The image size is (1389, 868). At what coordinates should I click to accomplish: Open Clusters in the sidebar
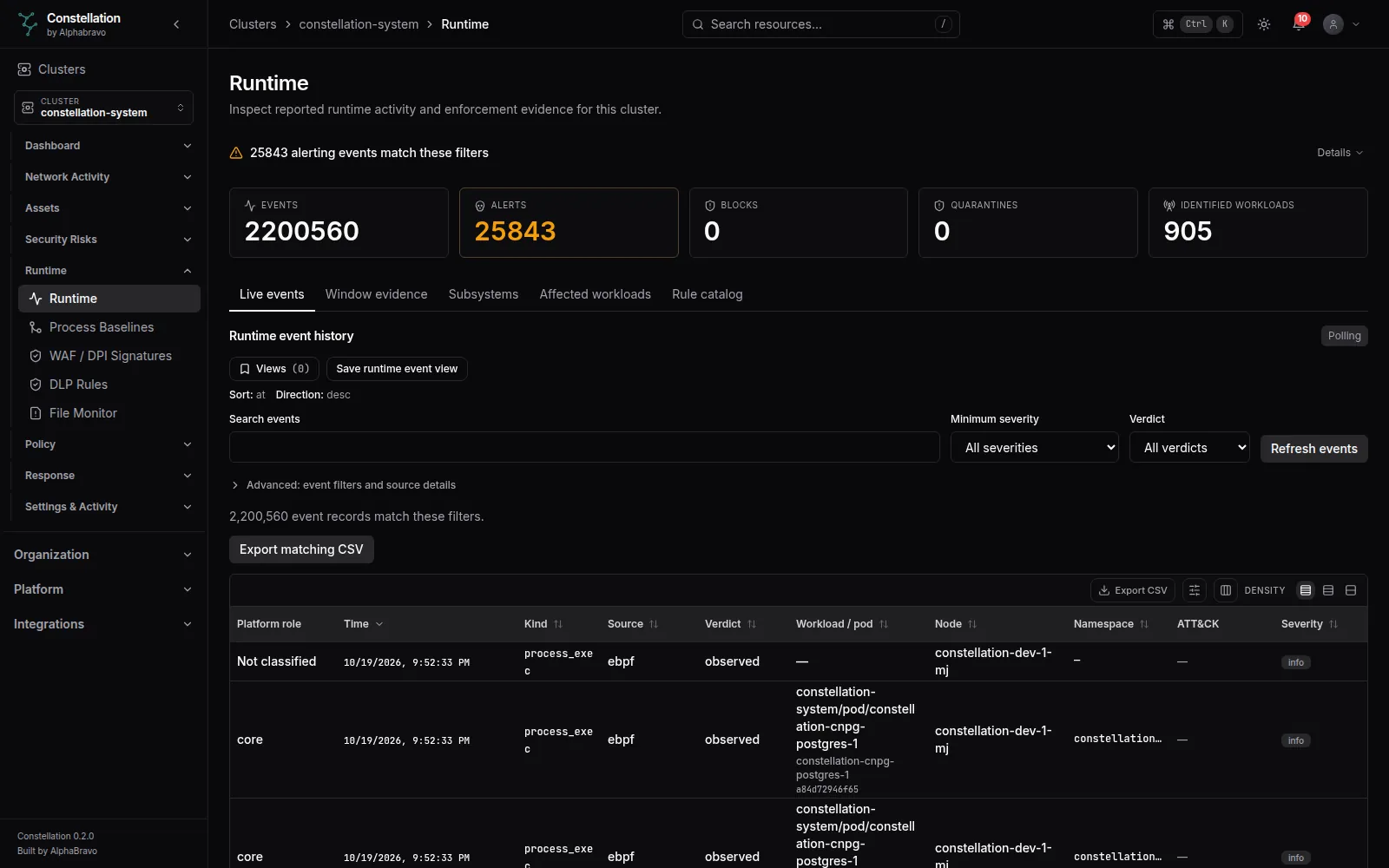pos(52,69)
